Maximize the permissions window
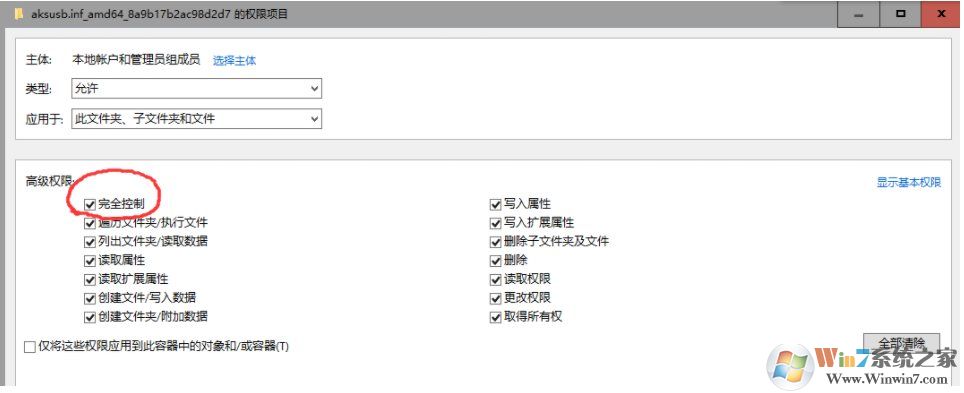Image resolution: width=964 pixels, height=393 pixels. pyautogui.click(x=901, y=14)
